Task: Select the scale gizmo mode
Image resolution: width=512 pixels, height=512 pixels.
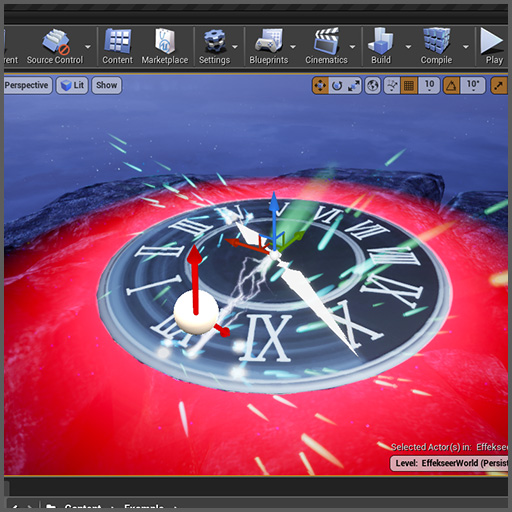Action: click(354, 86)
